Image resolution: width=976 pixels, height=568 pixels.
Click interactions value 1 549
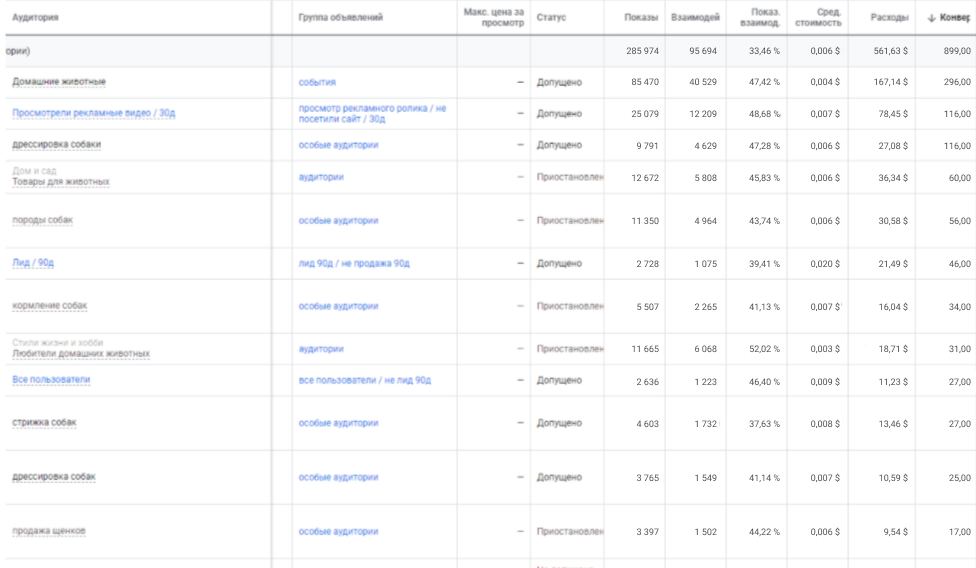[706, 478]
